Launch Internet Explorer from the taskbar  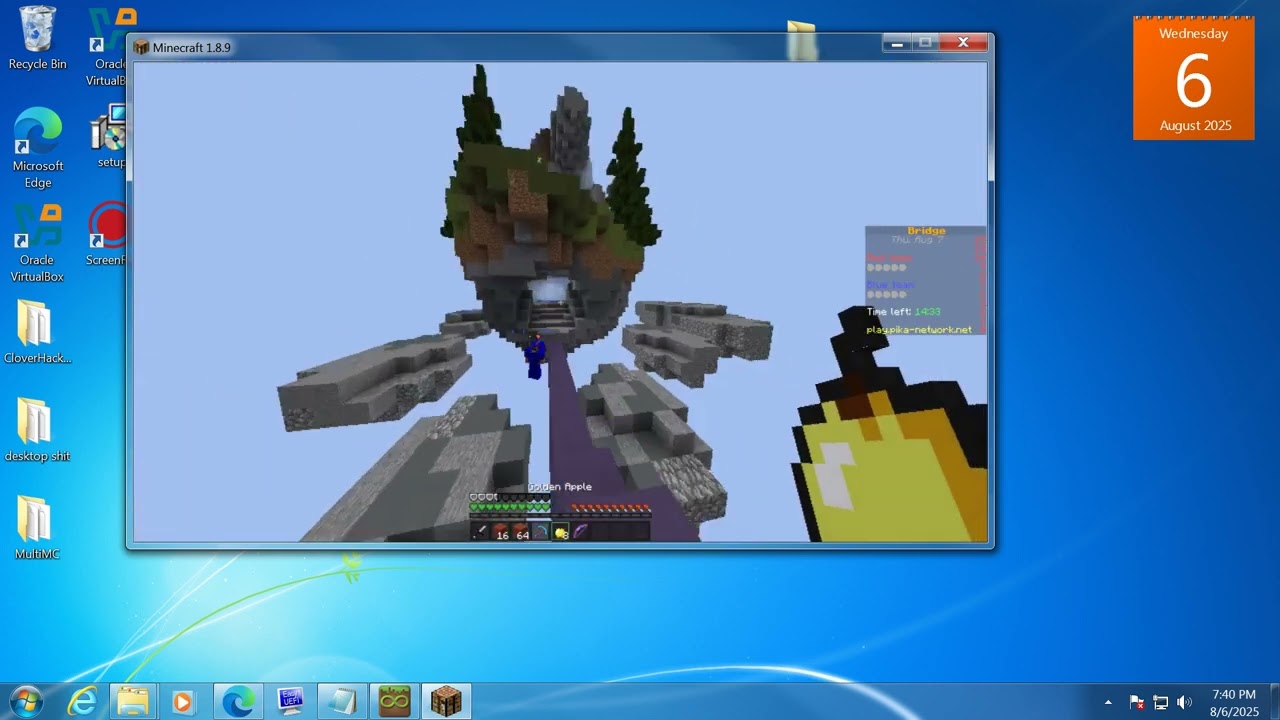[x=82, y=702]
